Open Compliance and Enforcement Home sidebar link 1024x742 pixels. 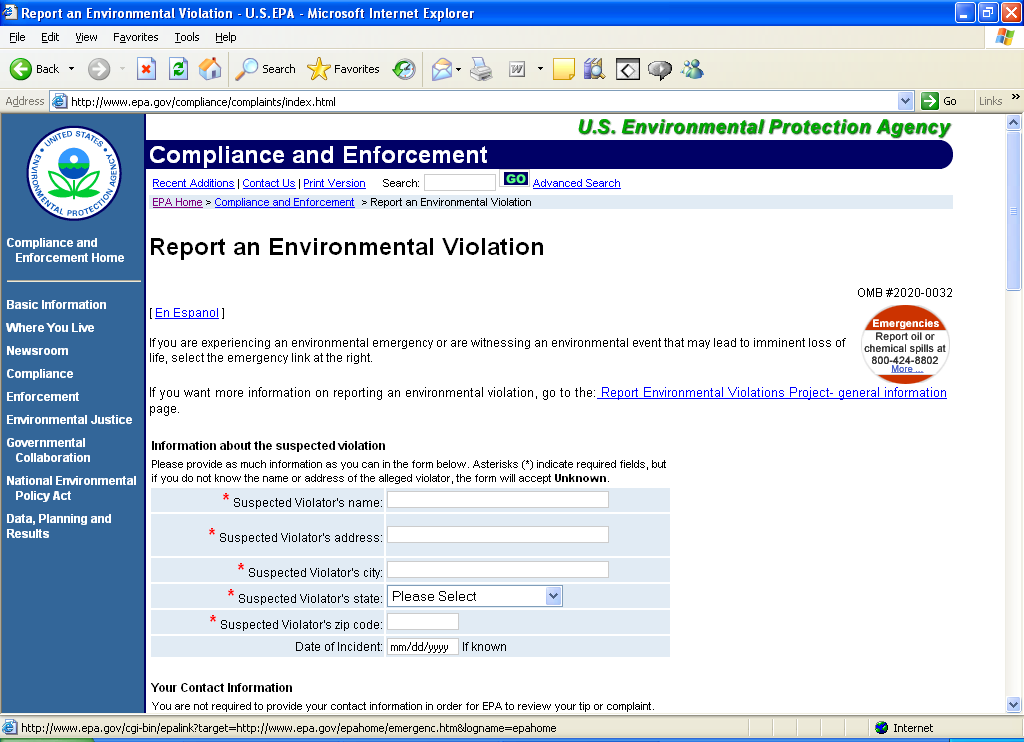(65, 250)
